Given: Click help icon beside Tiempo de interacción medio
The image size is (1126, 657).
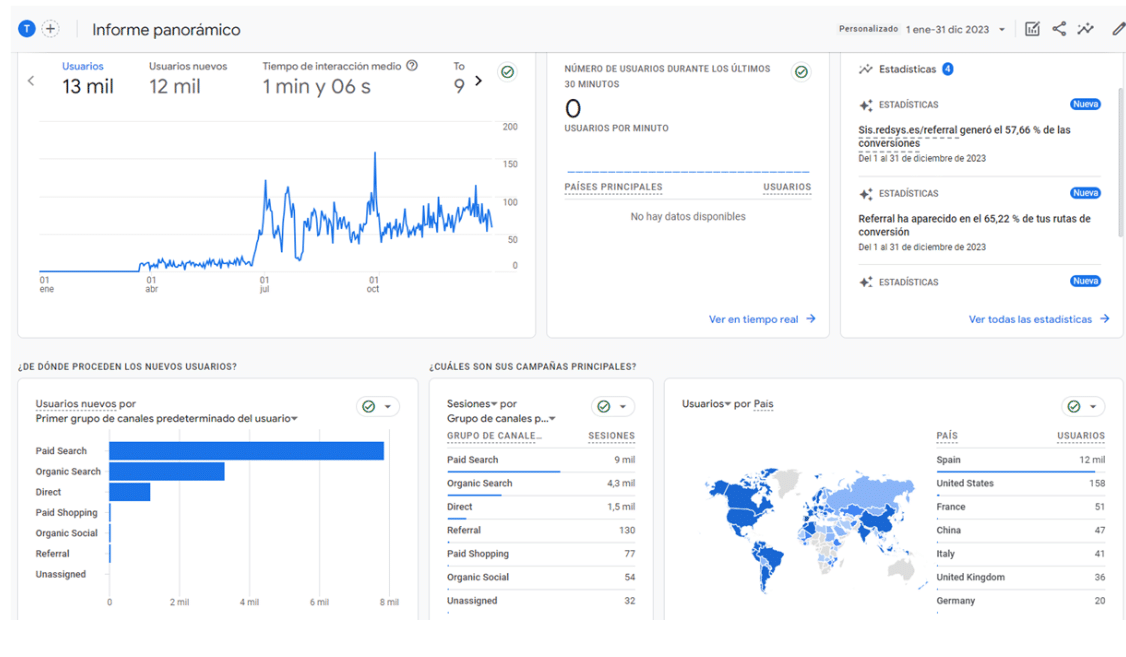Looking at the screenshot, I should click(412, 66).
